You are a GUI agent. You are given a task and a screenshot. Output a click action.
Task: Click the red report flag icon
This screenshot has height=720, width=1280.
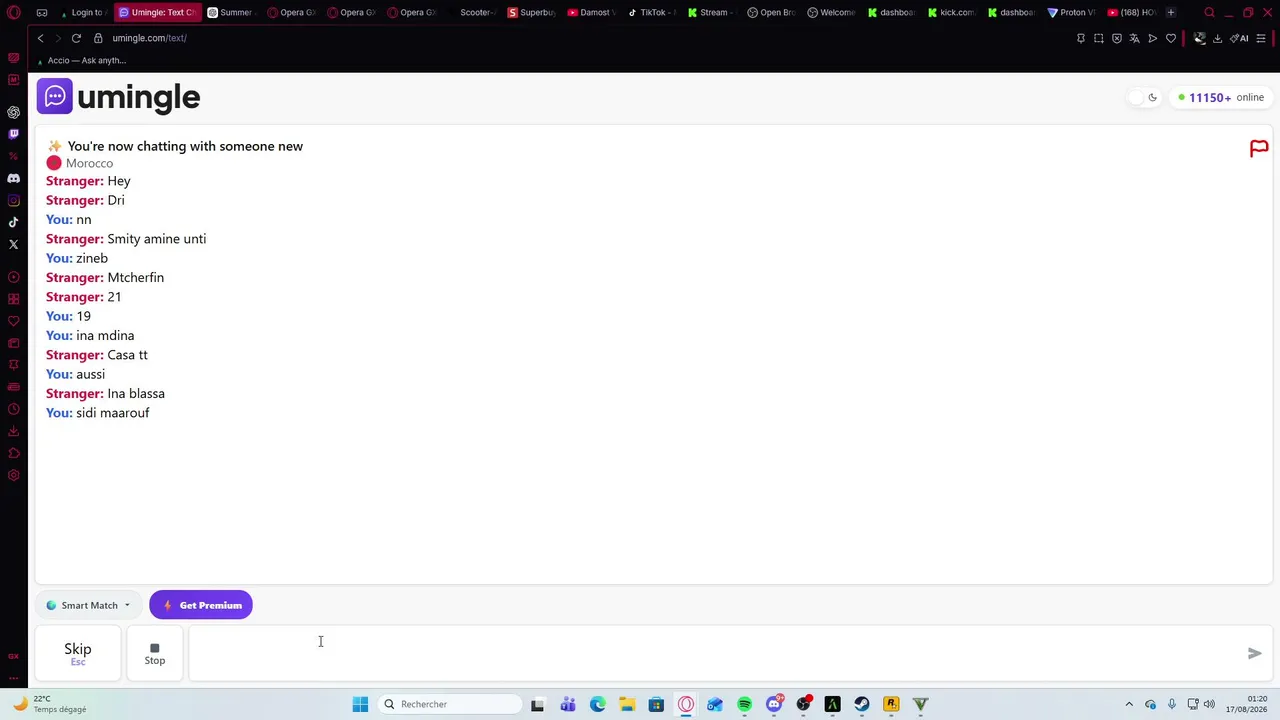point(1259,149)
